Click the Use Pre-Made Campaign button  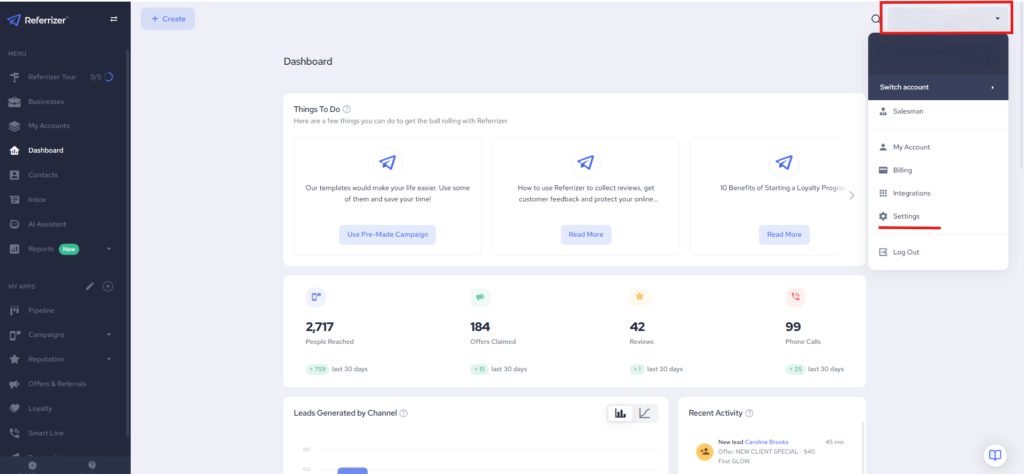pyautogui.click(x=387, y=234)
